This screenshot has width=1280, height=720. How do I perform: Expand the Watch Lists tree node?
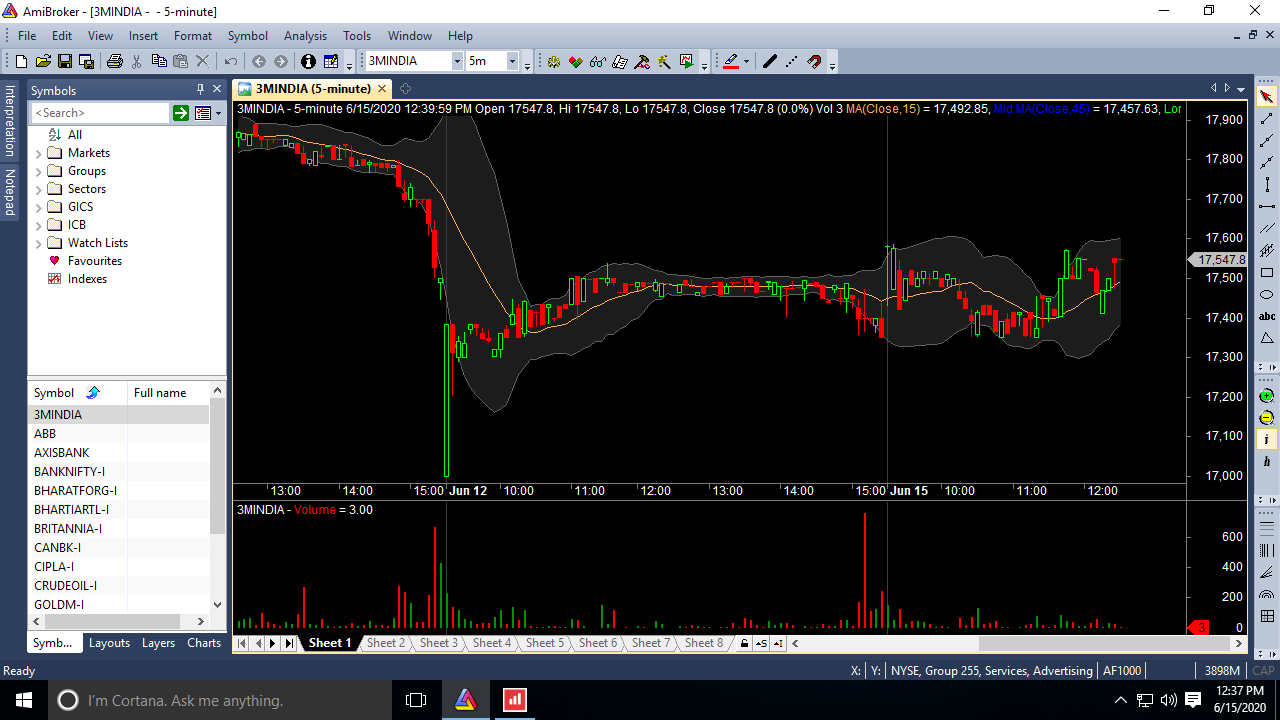tap(40, 243)
